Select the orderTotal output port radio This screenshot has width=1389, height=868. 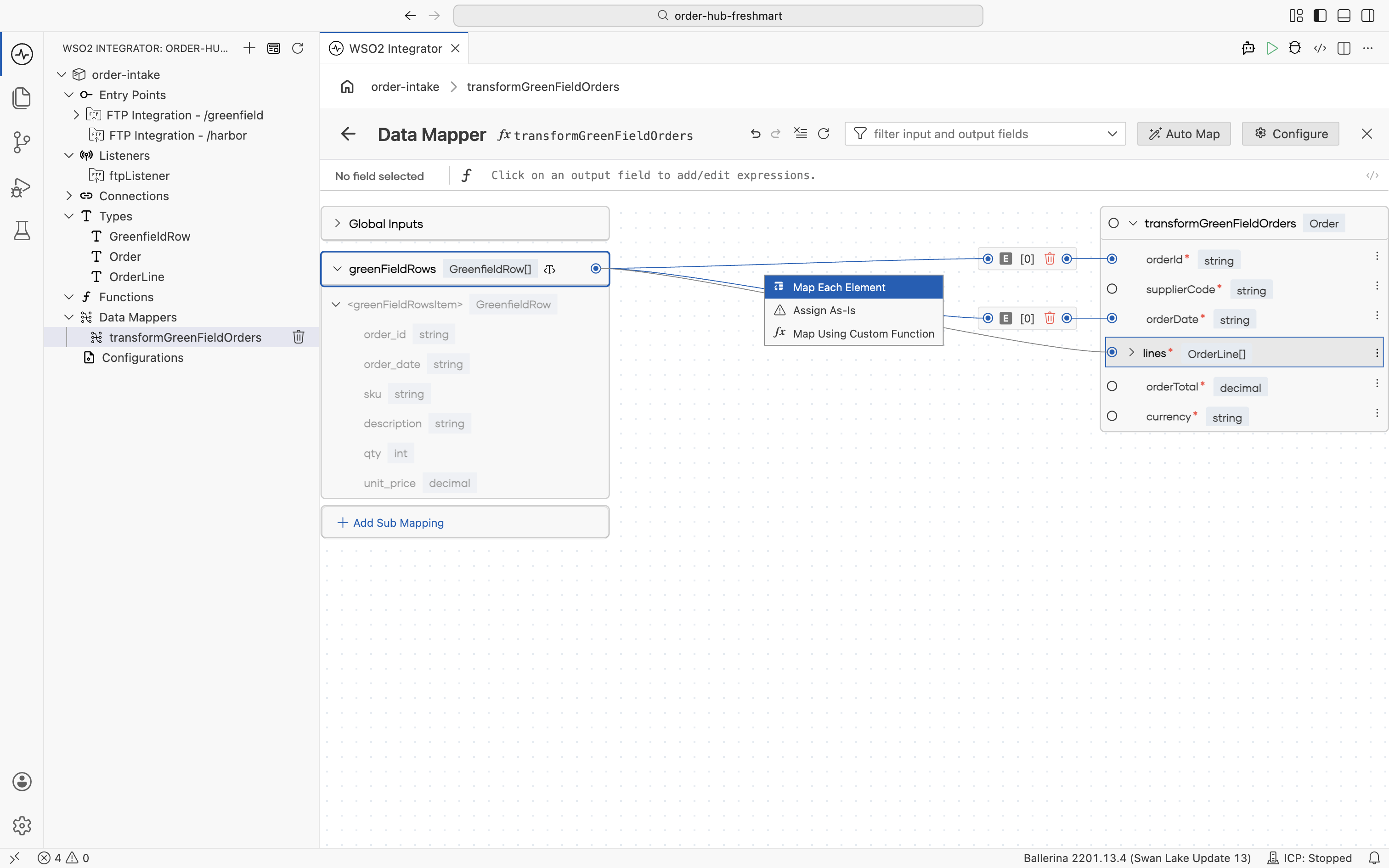1112,386
